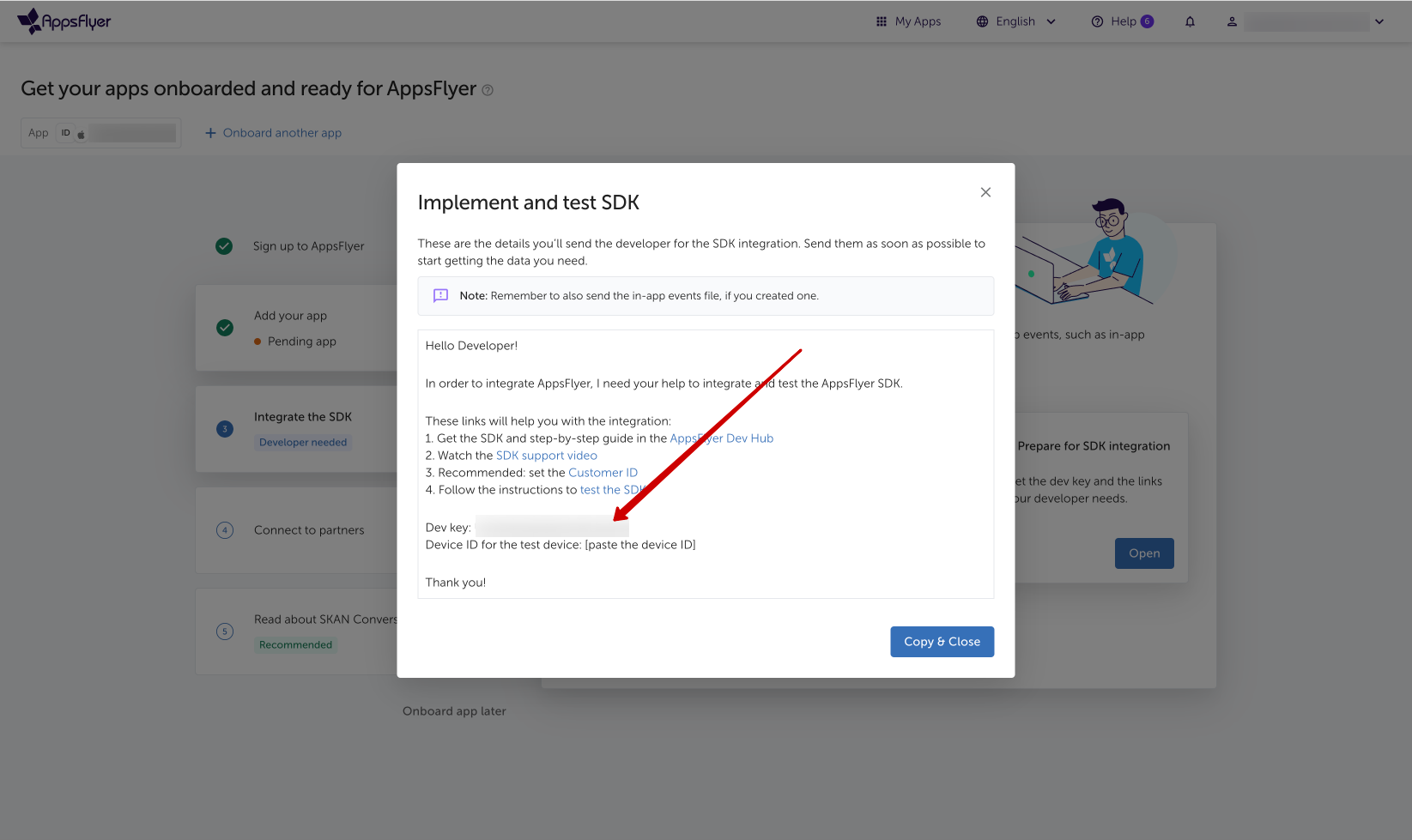Click the plus icon beside Onboard another app
The image size is (1412, 840).
click(210, 133)
